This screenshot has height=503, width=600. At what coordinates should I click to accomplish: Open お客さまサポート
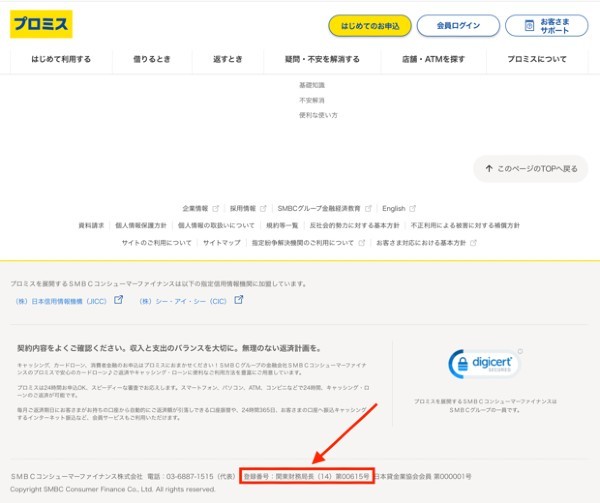click(547, 25)
